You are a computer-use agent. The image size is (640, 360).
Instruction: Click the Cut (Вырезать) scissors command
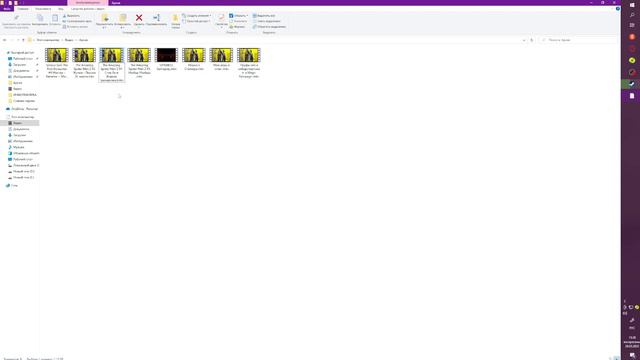point(71,16)
